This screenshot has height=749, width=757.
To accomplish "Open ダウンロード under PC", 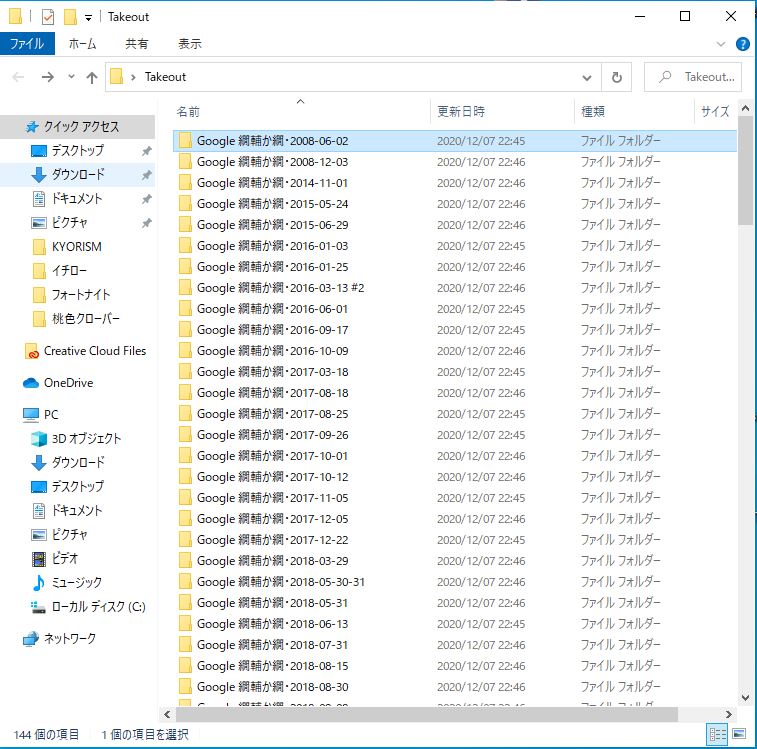I will tap(77, 463).
